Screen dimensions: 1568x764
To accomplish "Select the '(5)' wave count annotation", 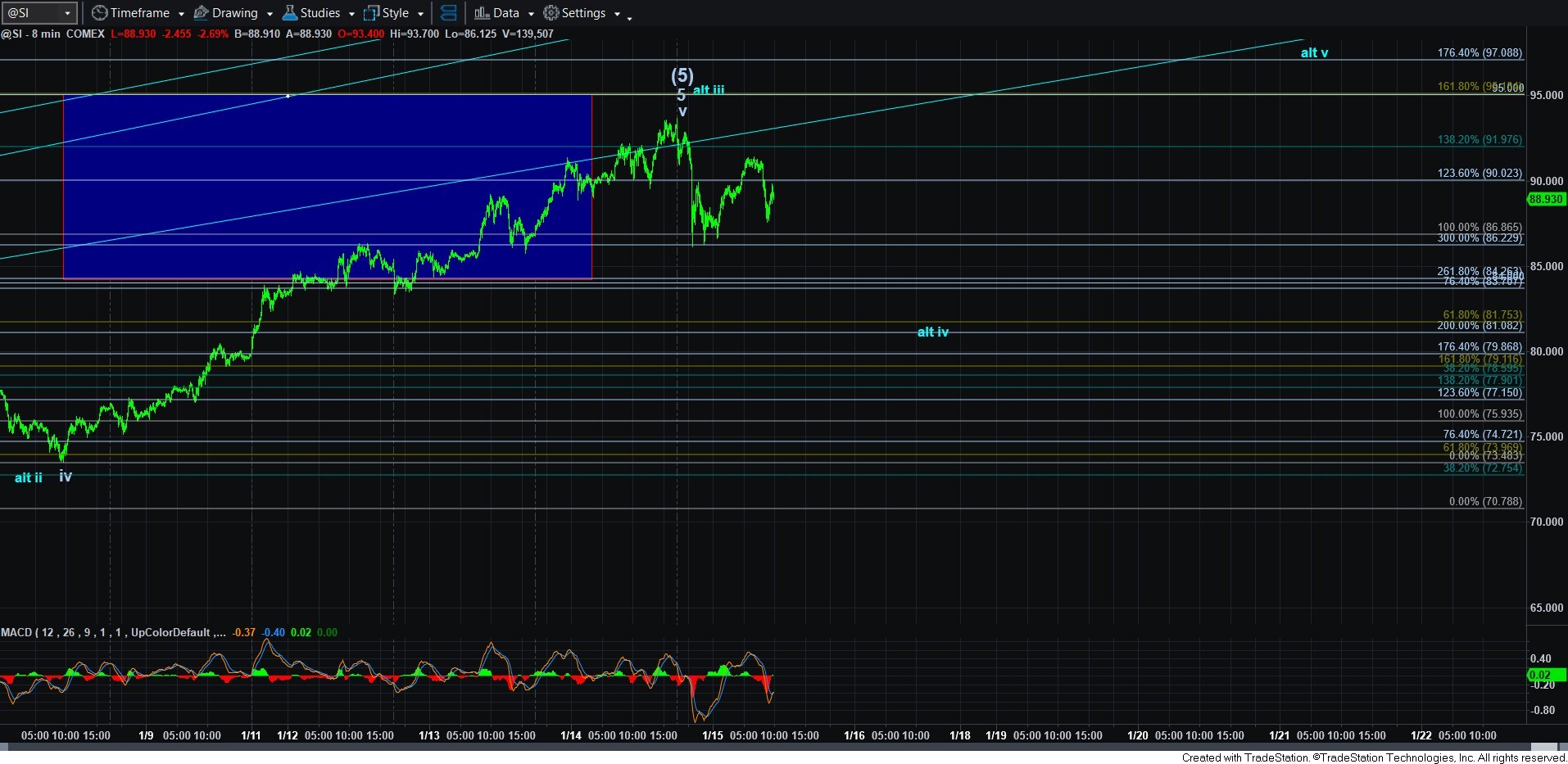I will [682, 75].
